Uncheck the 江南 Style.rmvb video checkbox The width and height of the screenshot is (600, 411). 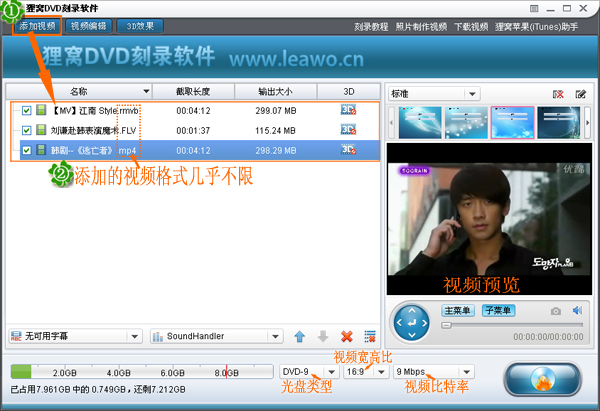pyautogui.click(x=26, y=111)
